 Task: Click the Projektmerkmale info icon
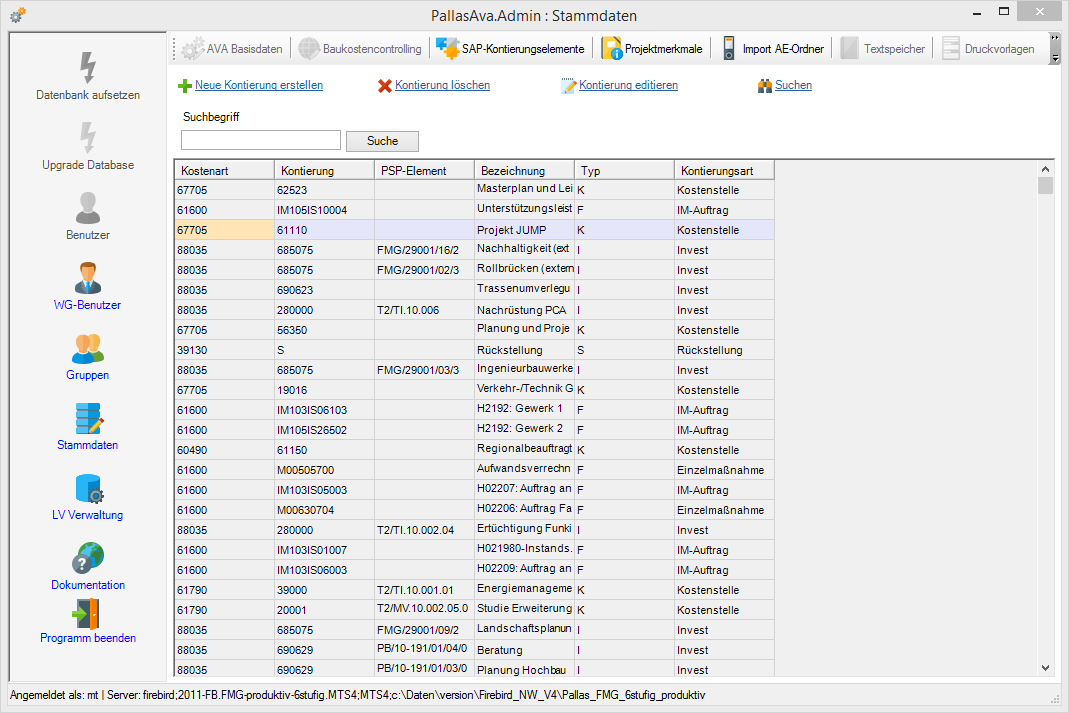(x=612, y=48)
